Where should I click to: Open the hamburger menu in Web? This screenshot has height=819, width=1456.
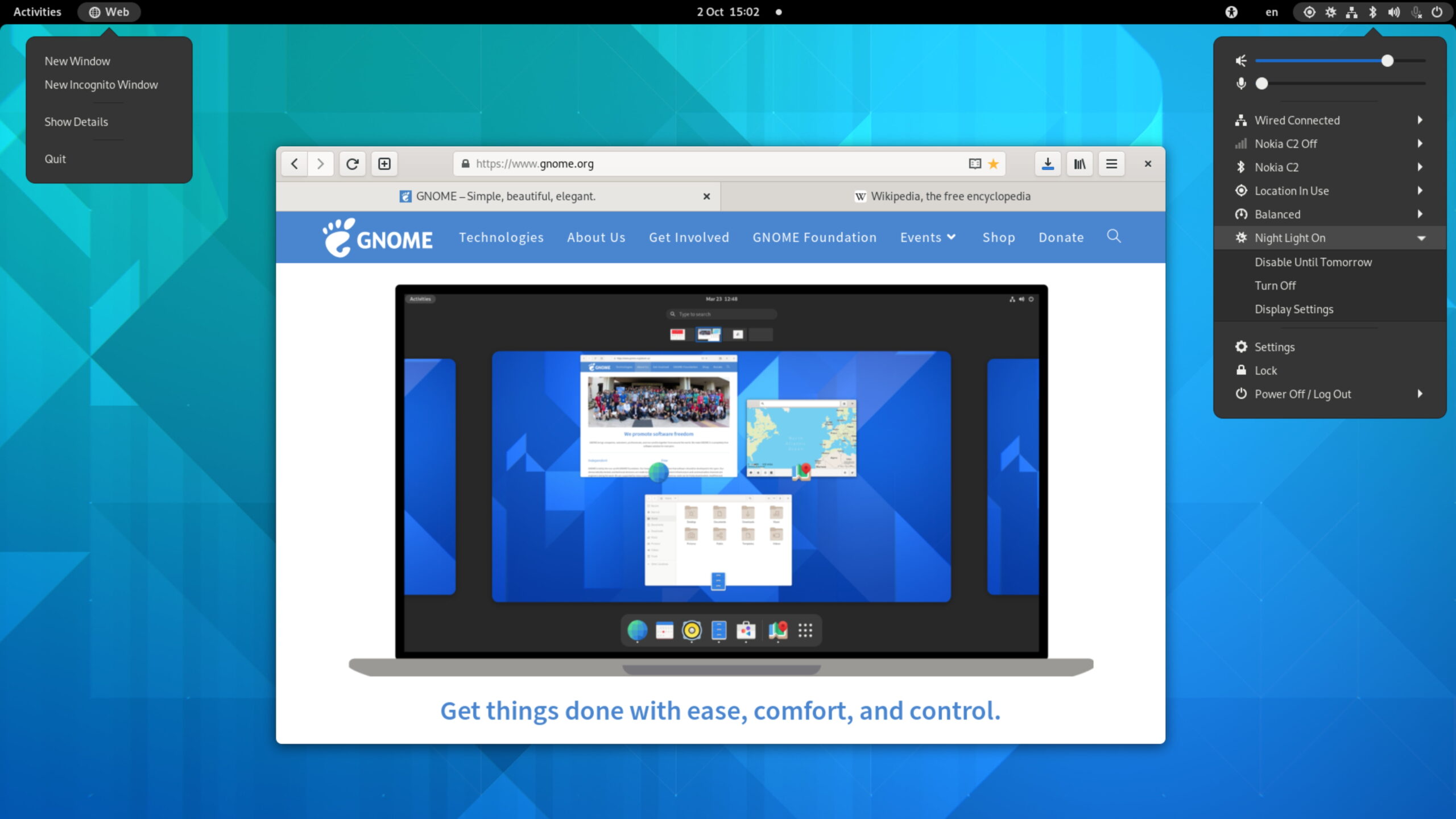1111,164
